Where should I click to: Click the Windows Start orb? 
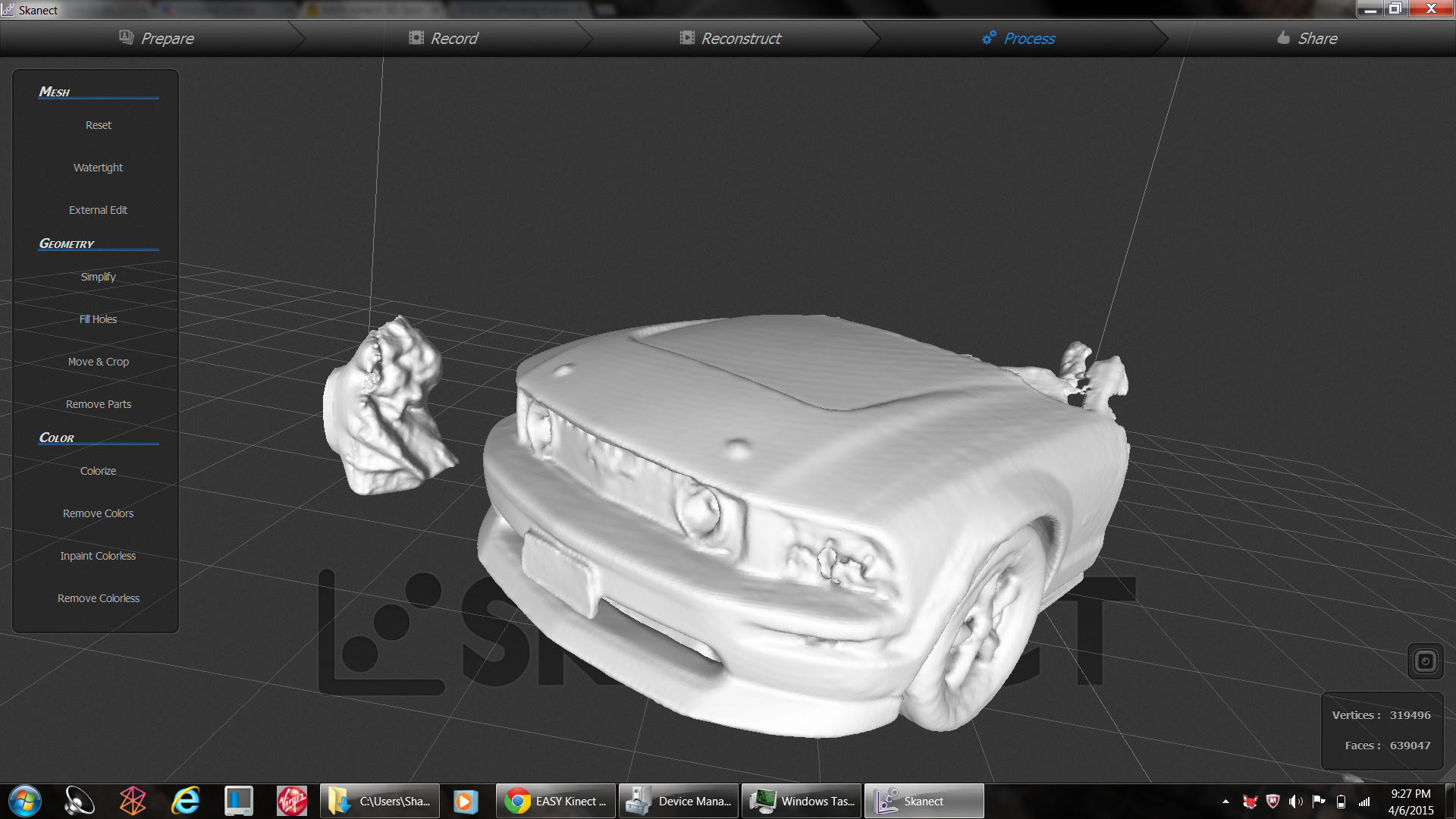pyautogui.click(x=24, y=801)
